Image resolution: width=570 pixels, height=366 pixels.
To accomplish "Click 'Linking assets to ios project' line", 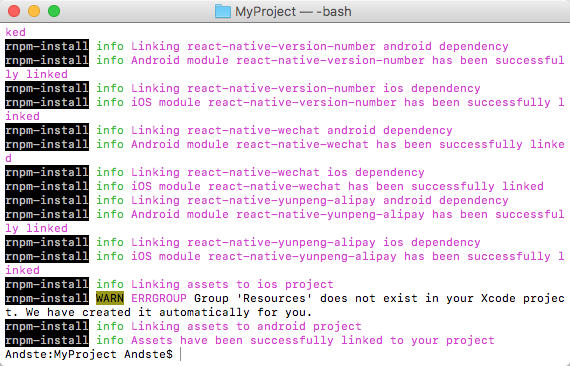I will tap(232, 284).
